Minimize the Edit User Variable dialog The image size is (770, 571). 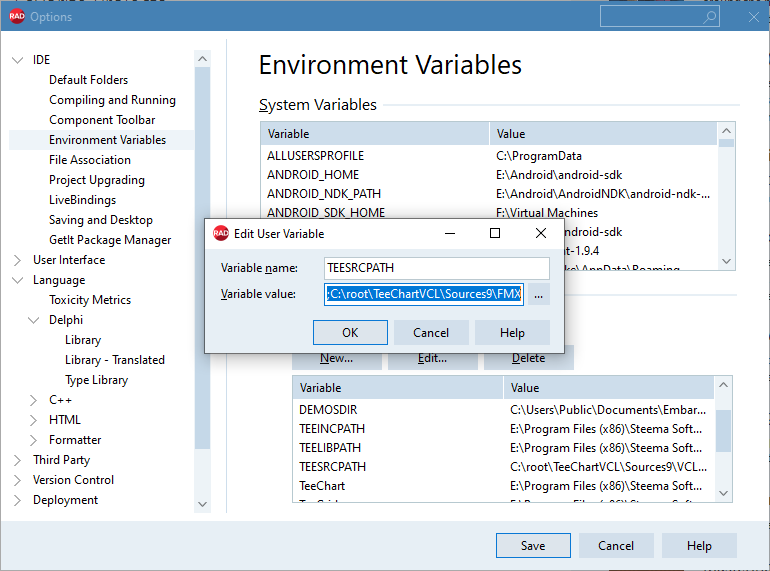450,233
